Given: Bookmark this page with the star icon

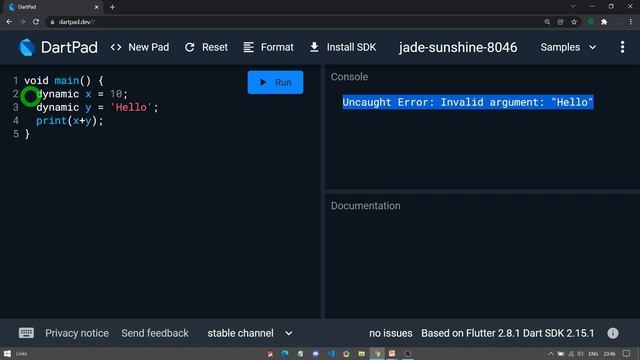Looking at the screenshot, I should coord(574,22).
